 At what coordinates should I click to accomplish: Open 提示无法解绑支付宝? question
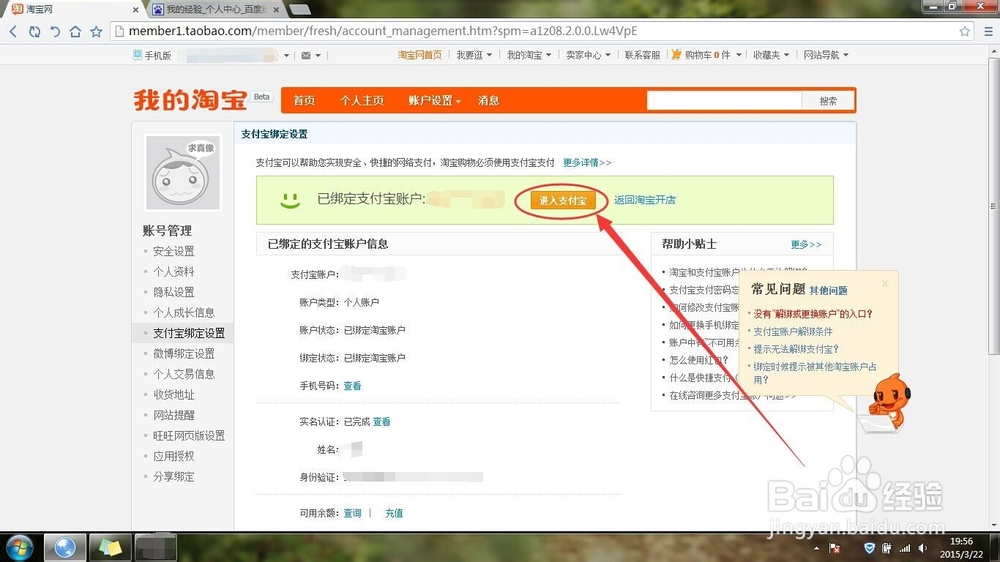point(796,350)
